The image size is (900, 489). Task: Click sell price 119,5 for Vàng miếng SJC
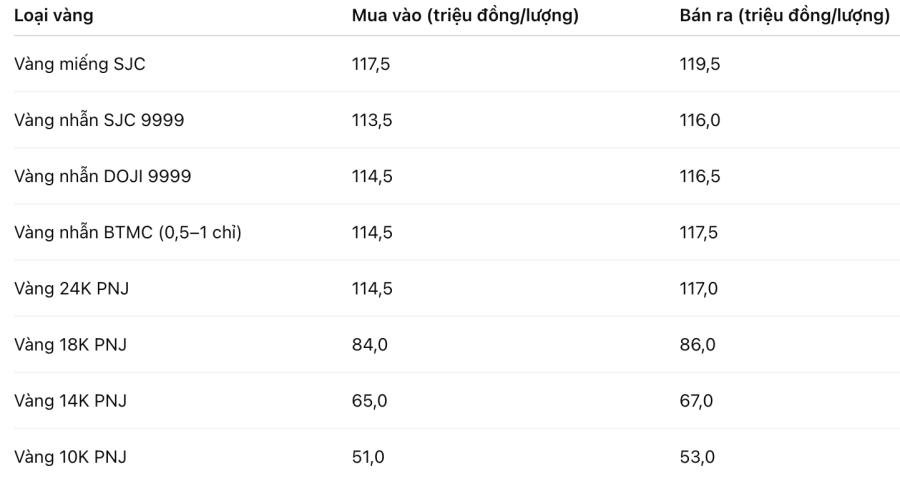700,64
